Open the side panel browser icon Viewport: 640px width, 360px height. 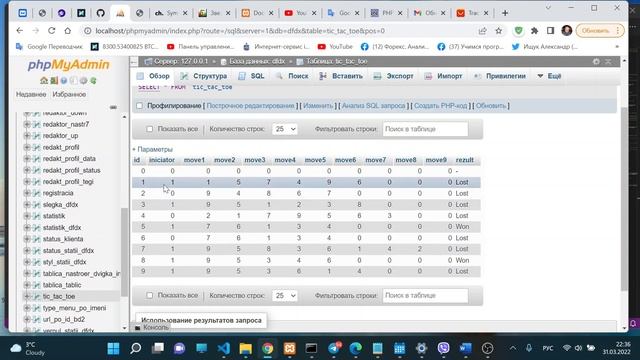pos(551,31)
